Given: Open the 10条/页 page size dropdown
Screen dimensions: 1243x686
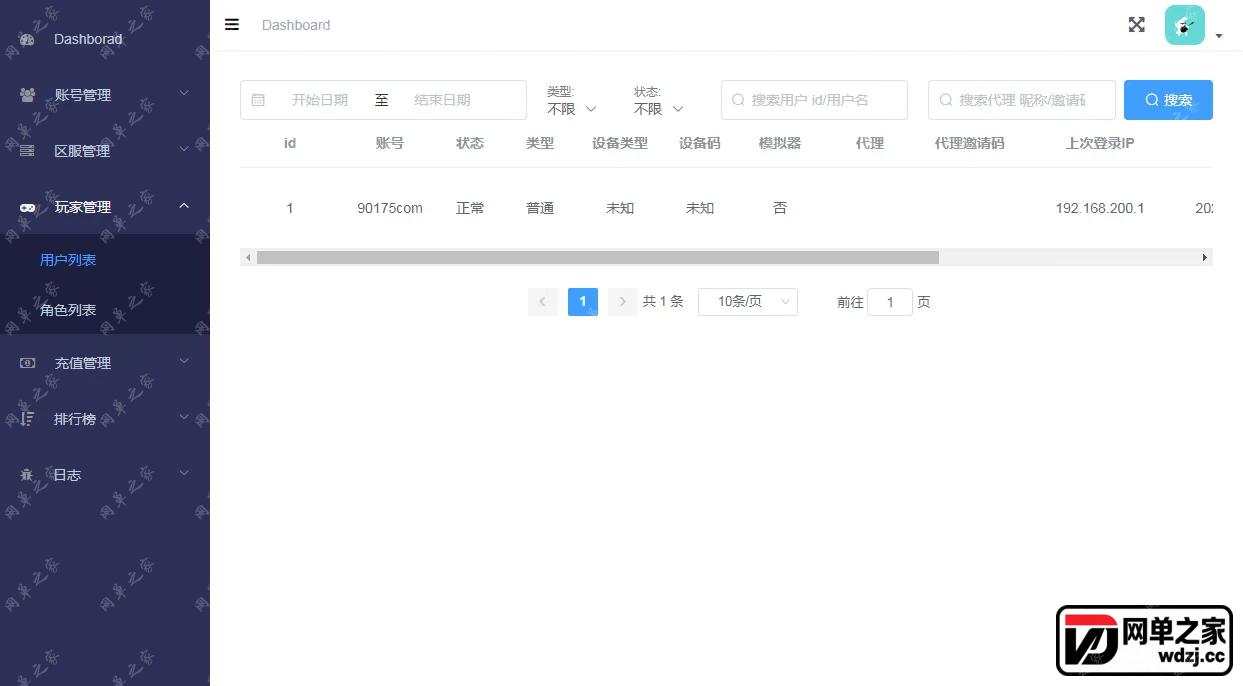Looking at the screenshot, I should (x=748, y=301).
